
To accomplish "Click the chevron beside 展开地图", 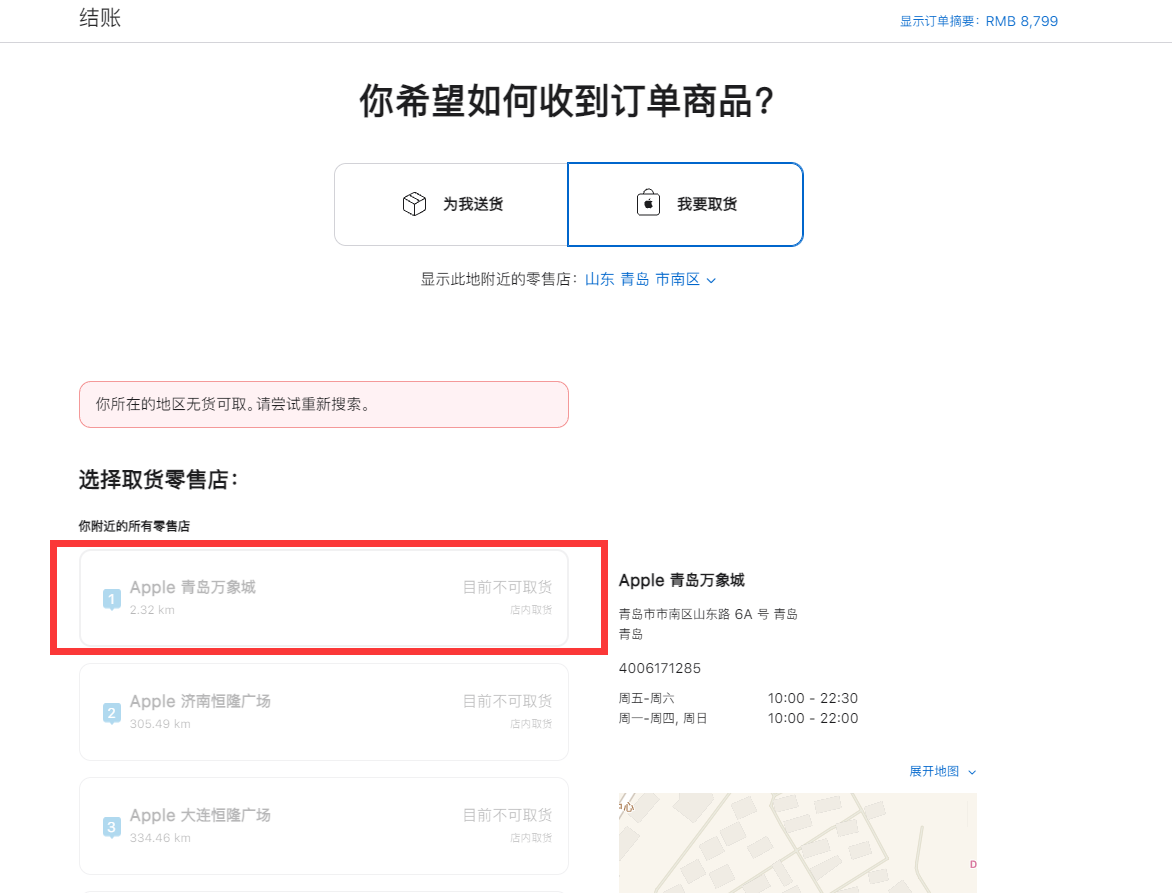I will tap(972, 772).
